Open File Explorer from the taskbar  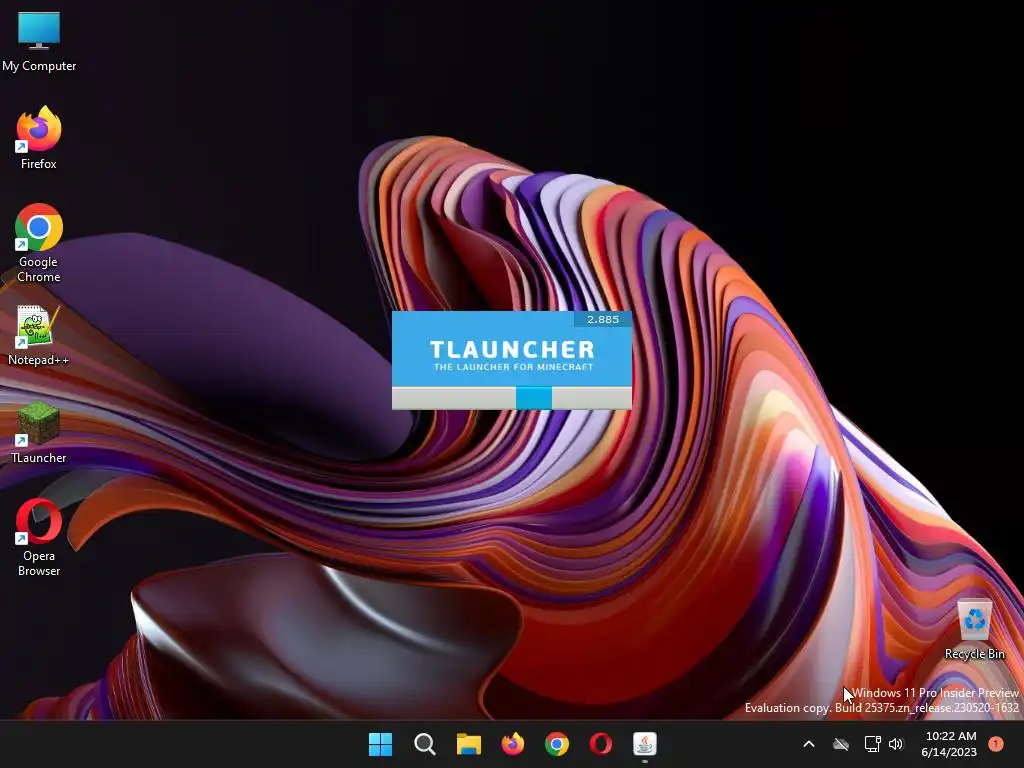[x=468, y=744]
